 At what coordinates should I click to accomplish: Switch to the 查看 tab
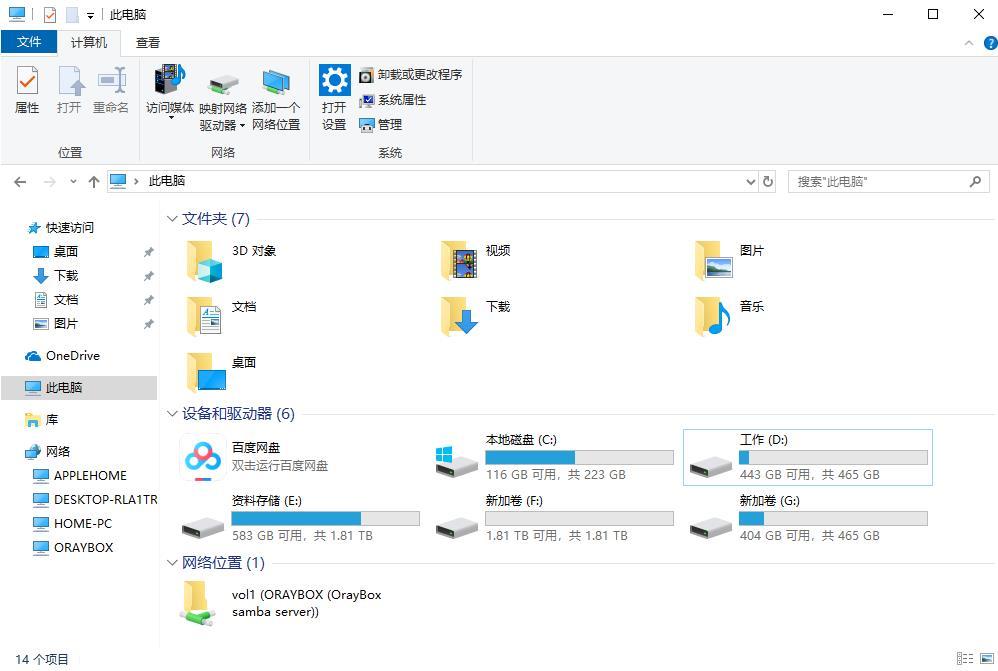tap(147, 42)
